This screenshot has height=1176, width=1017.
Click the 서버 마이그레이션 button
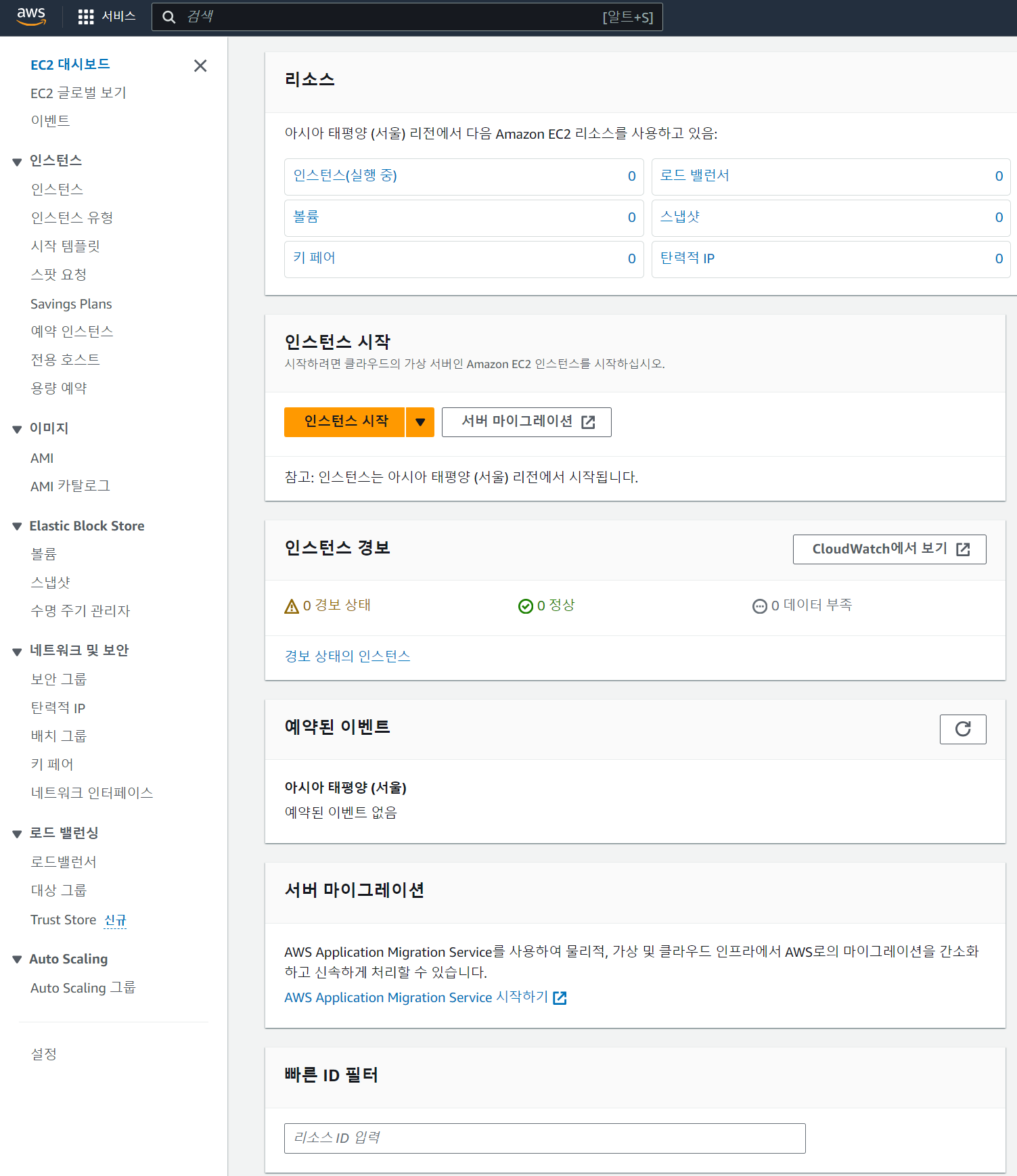pos(526,422)
